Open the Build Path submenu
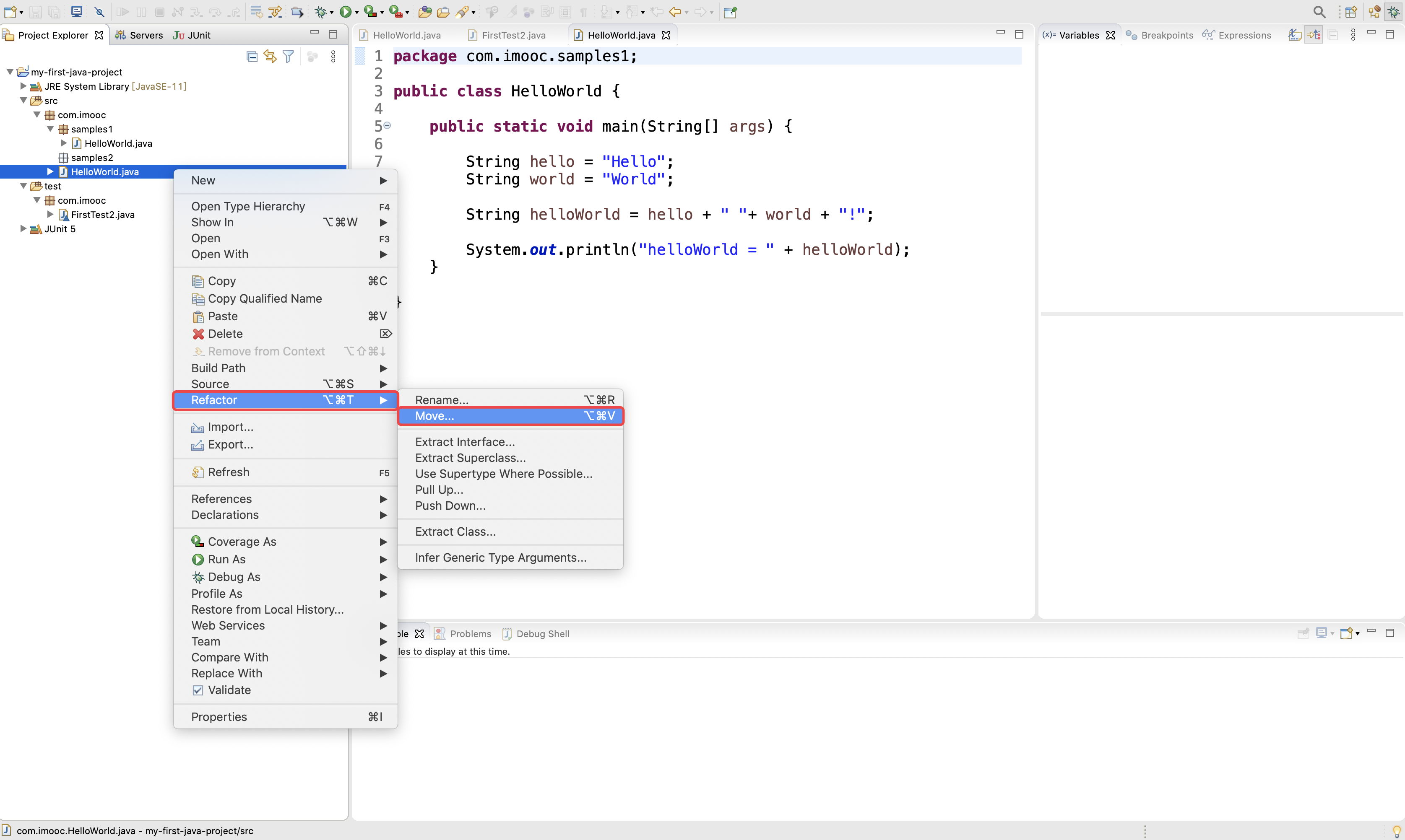 click(286, 368)
